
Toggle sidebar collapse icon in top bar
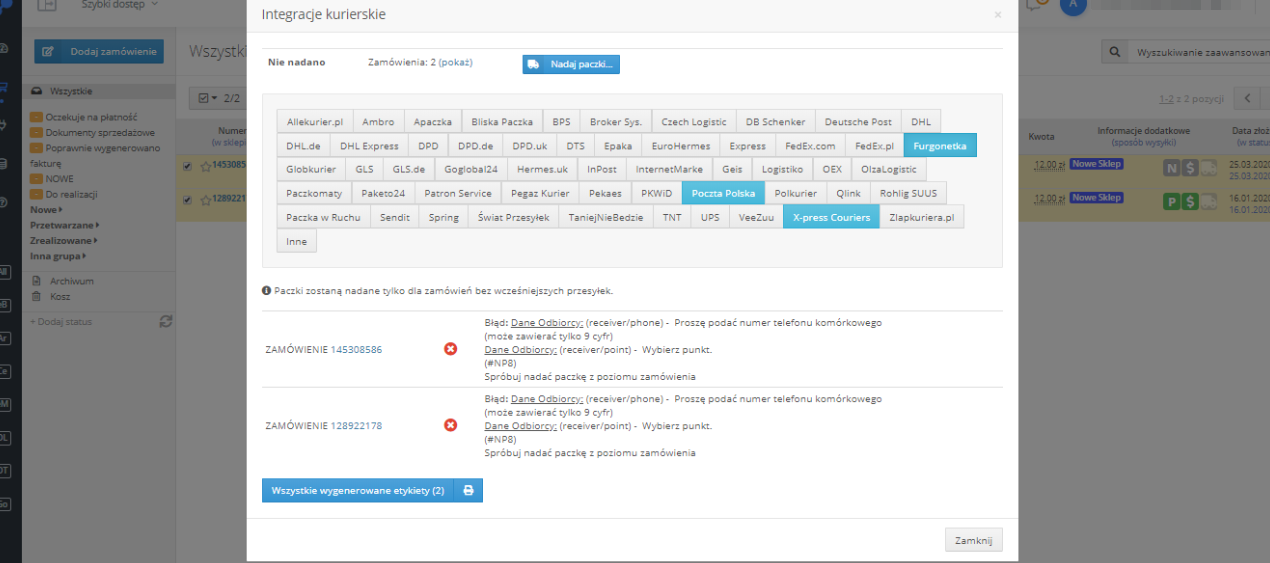[x=49, y=5]
